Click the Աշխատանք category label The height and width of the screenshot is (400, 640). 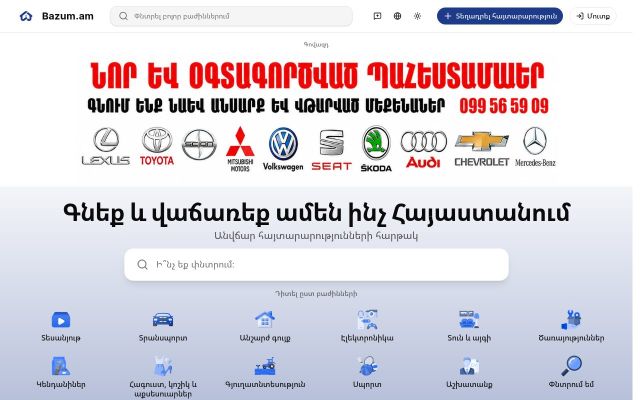coord(469,384)
